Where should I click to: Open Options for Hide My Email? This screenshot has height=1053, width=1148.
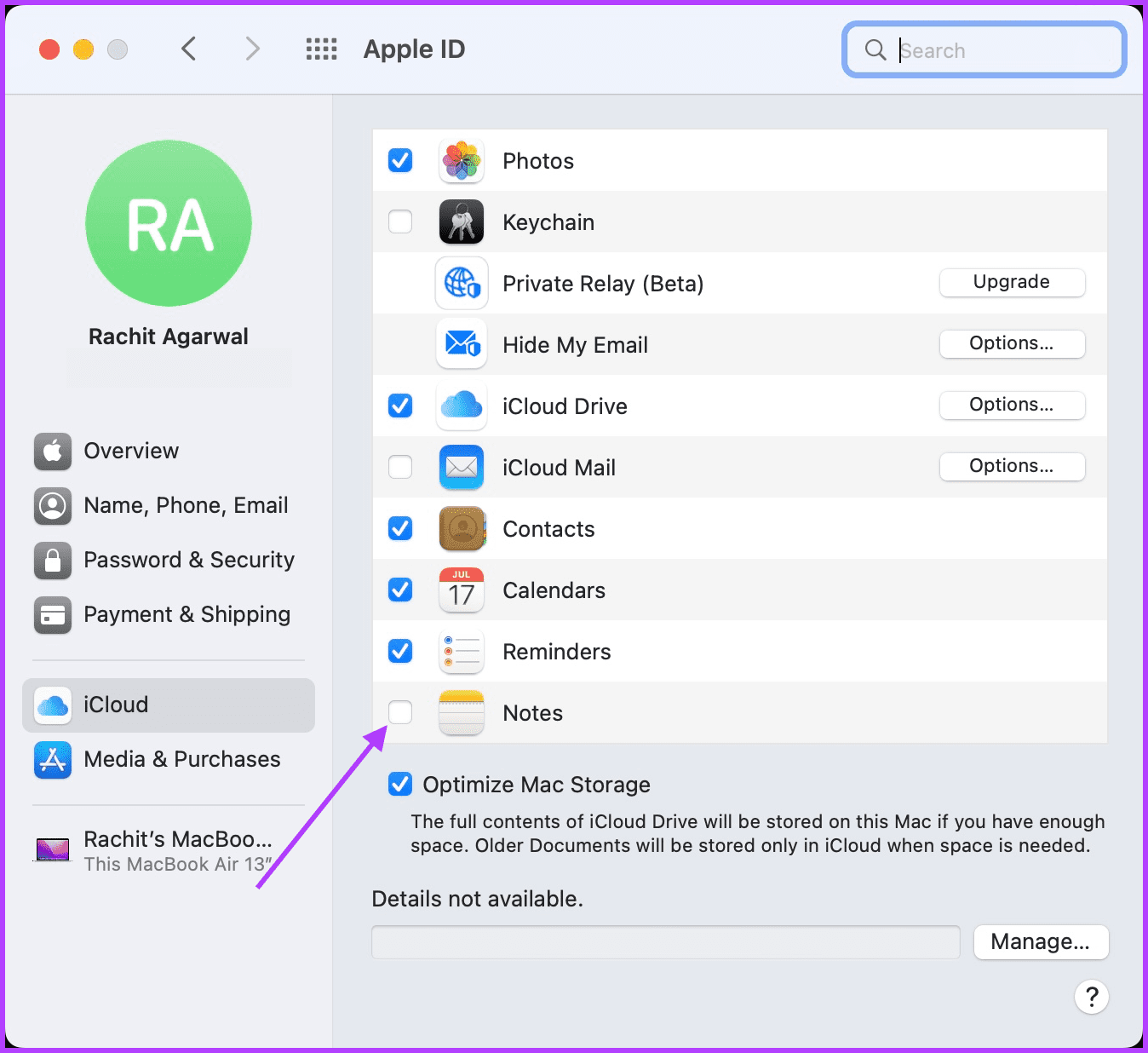coord(1012,343)
